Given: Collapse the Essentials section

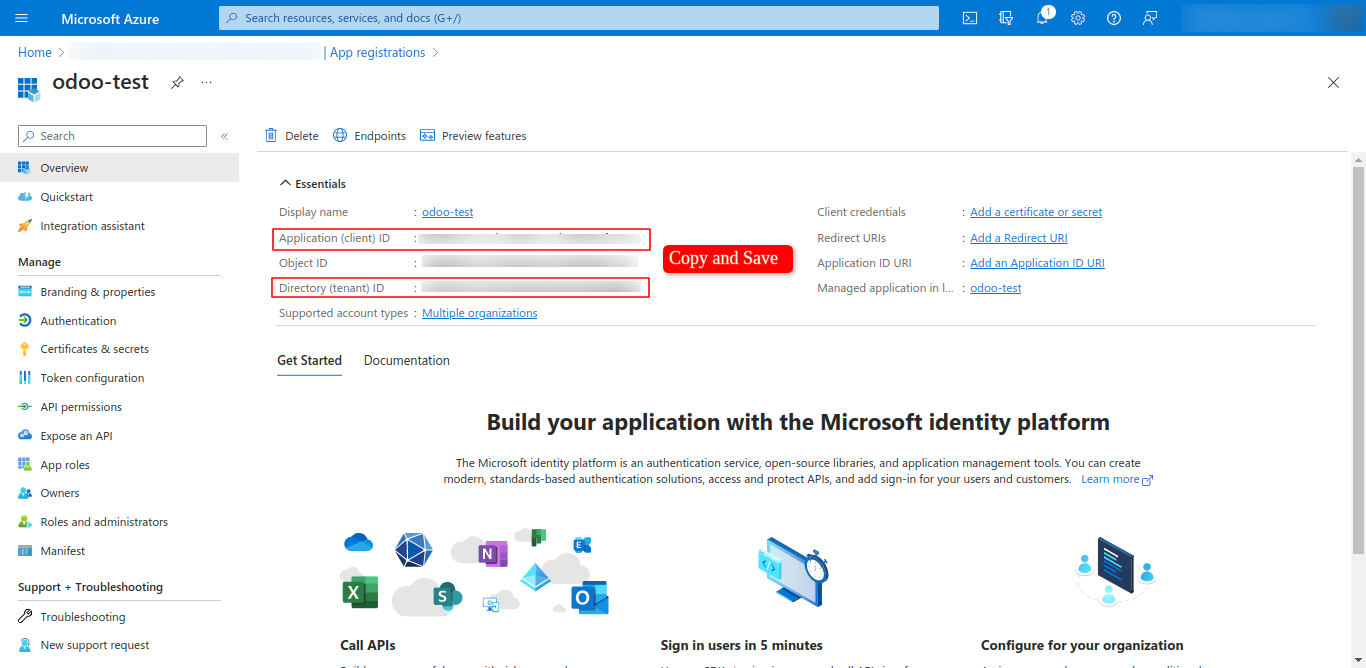Looking at the screenshot, I should pos(313,184).
